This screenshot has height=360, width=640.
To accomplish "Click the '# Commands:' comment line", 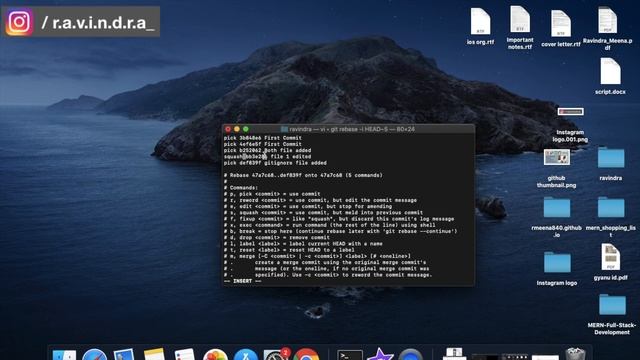I will [241, 188].
